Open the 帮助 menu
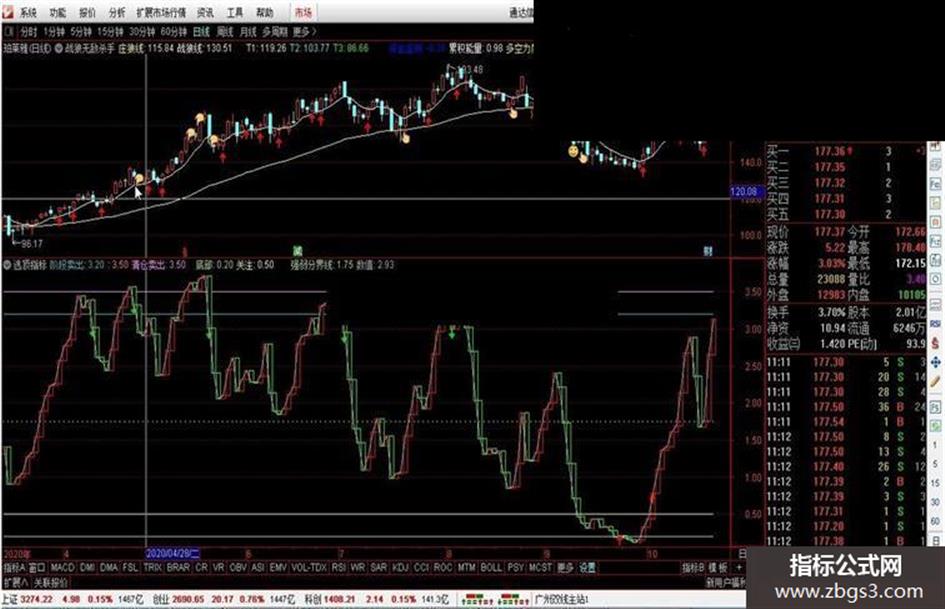Screen dimensions: 945x609 (265, 12)
